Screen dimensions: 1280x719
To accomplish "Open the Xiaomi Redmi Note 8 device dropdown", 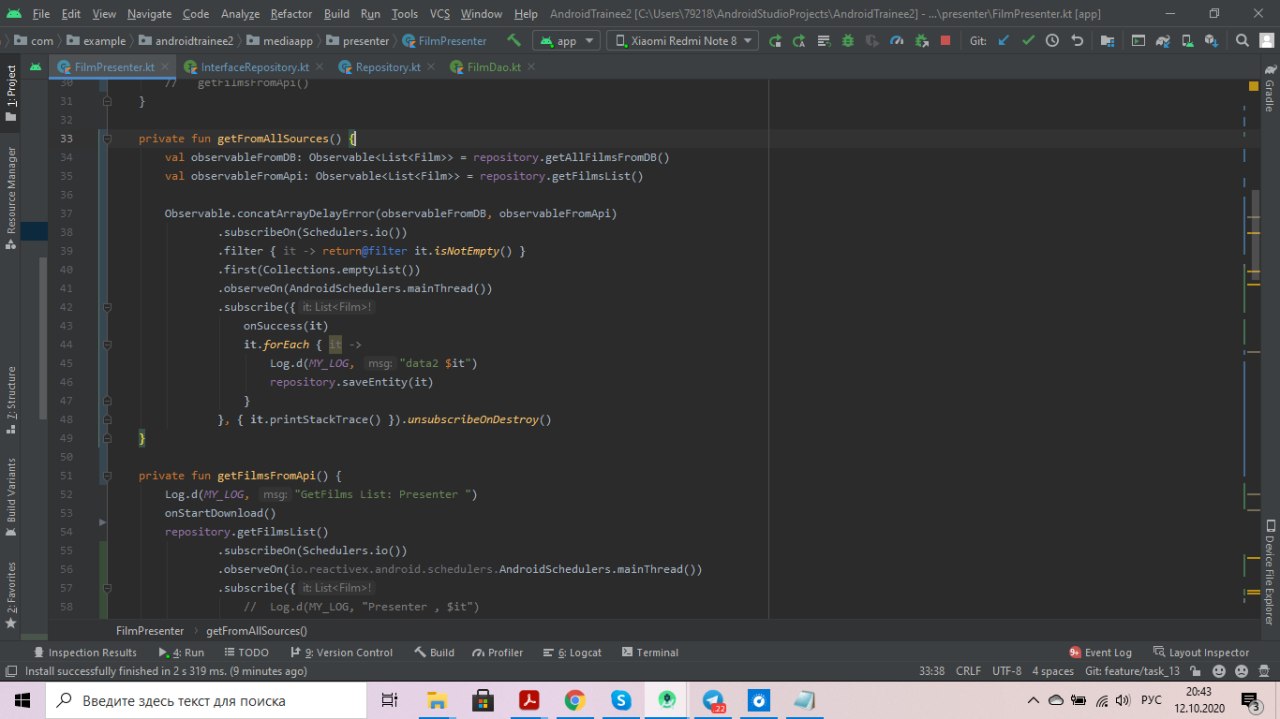I will click(x=682, y=41).
